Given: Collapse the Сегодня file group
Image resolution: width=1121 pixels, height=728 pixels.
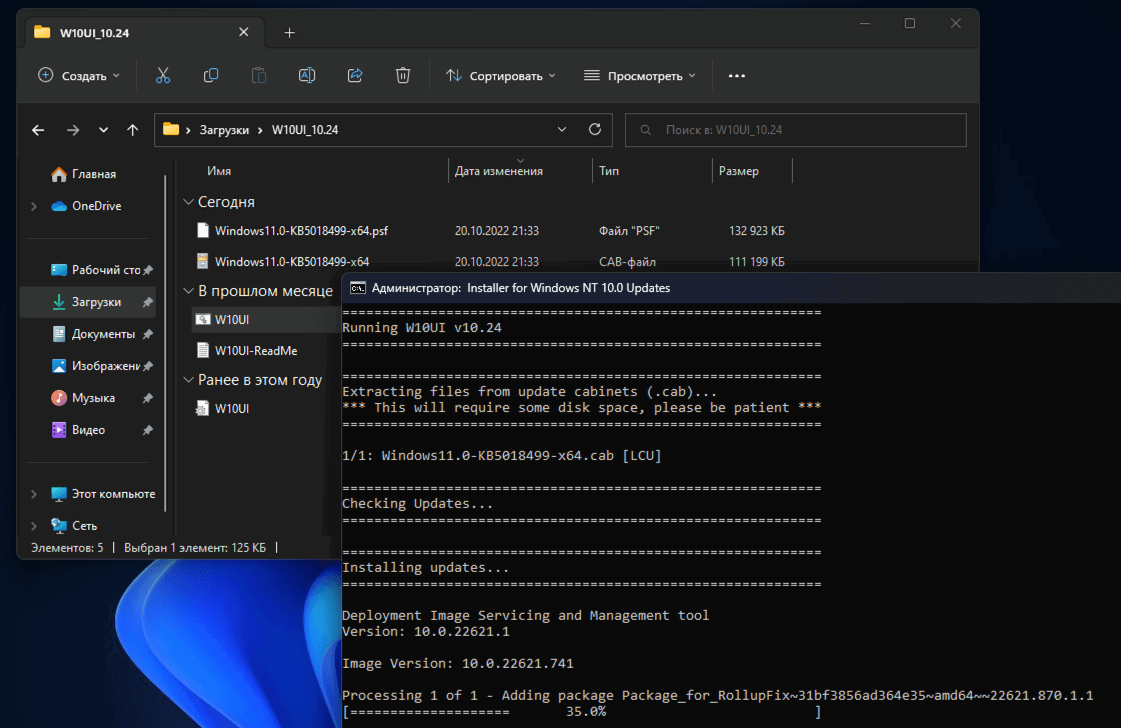Looking at the screenshot, I should tap(188, 202).
